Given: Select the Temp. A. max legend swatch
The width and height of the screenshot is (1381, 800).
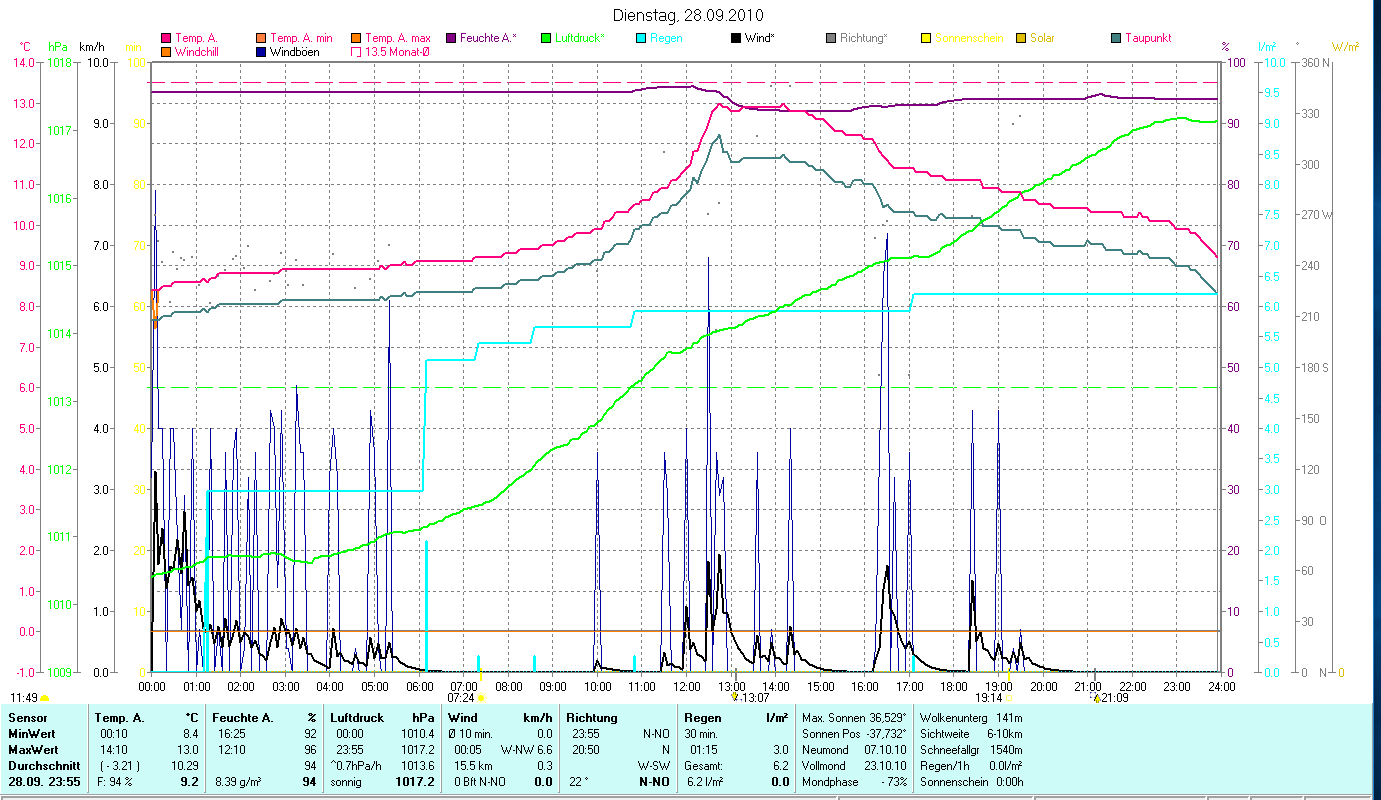Looking at the screenshot, I should pos(355,38).
